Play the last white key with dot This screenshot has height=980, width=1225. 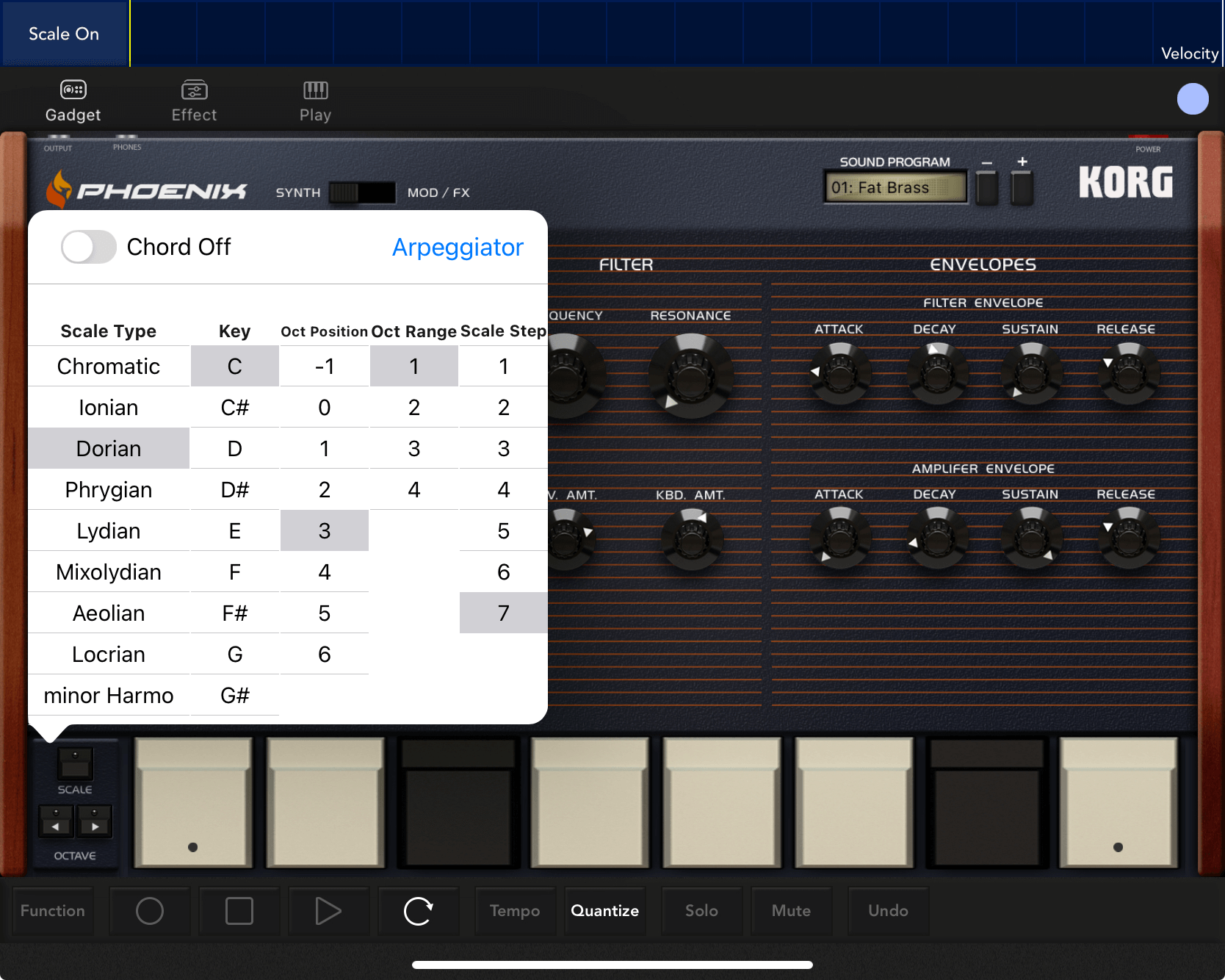(1118, 803)
